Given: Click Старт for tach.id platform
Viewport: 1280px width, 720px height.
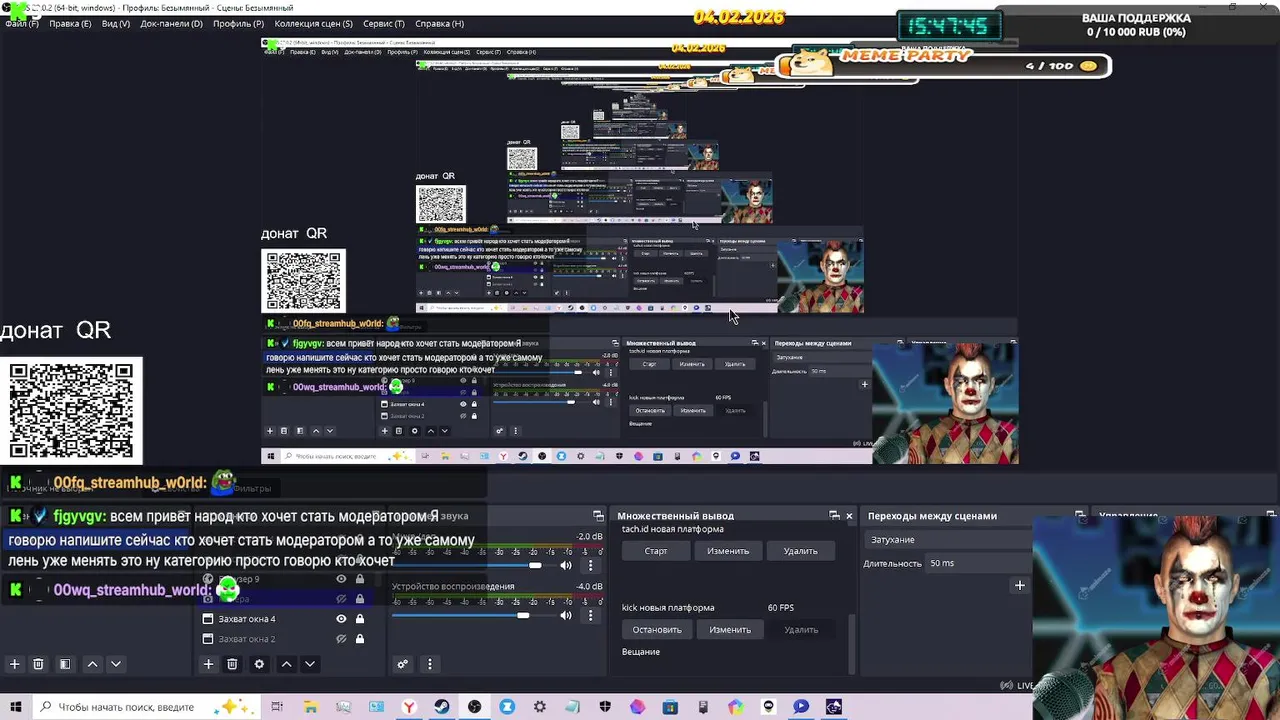Looking at the screenshot, I should click(x=656, y=551).
